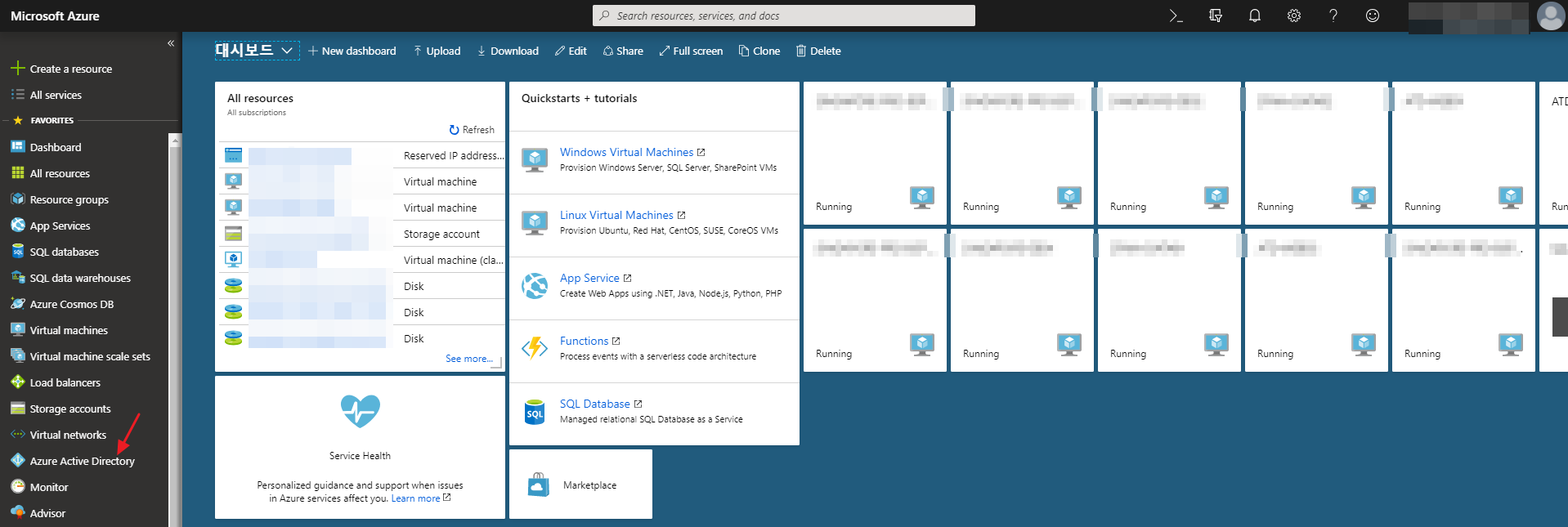Refresh the All resources list

pos(472,130)
